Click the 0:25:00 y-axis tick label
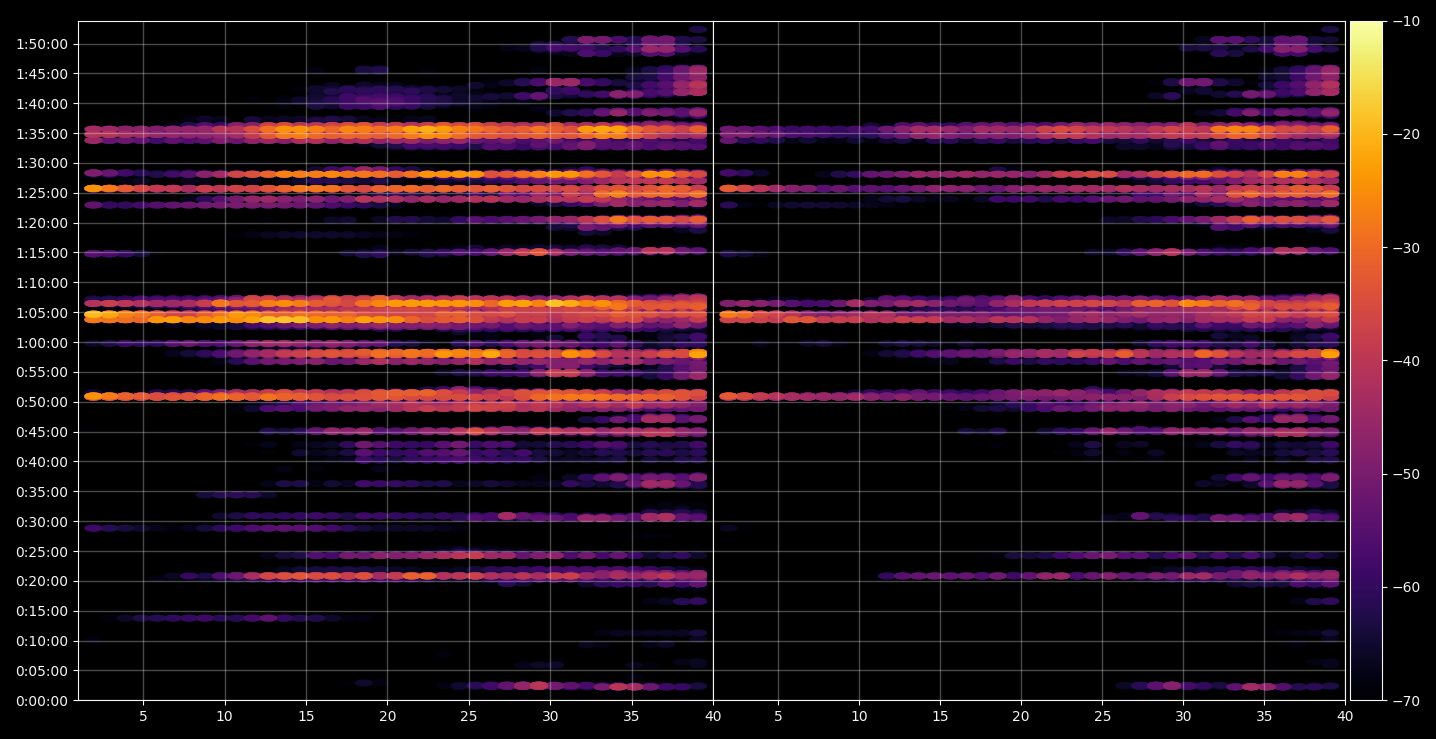Screen dimensions: 1436x739 pyautogui.click(x=42, y=552)
